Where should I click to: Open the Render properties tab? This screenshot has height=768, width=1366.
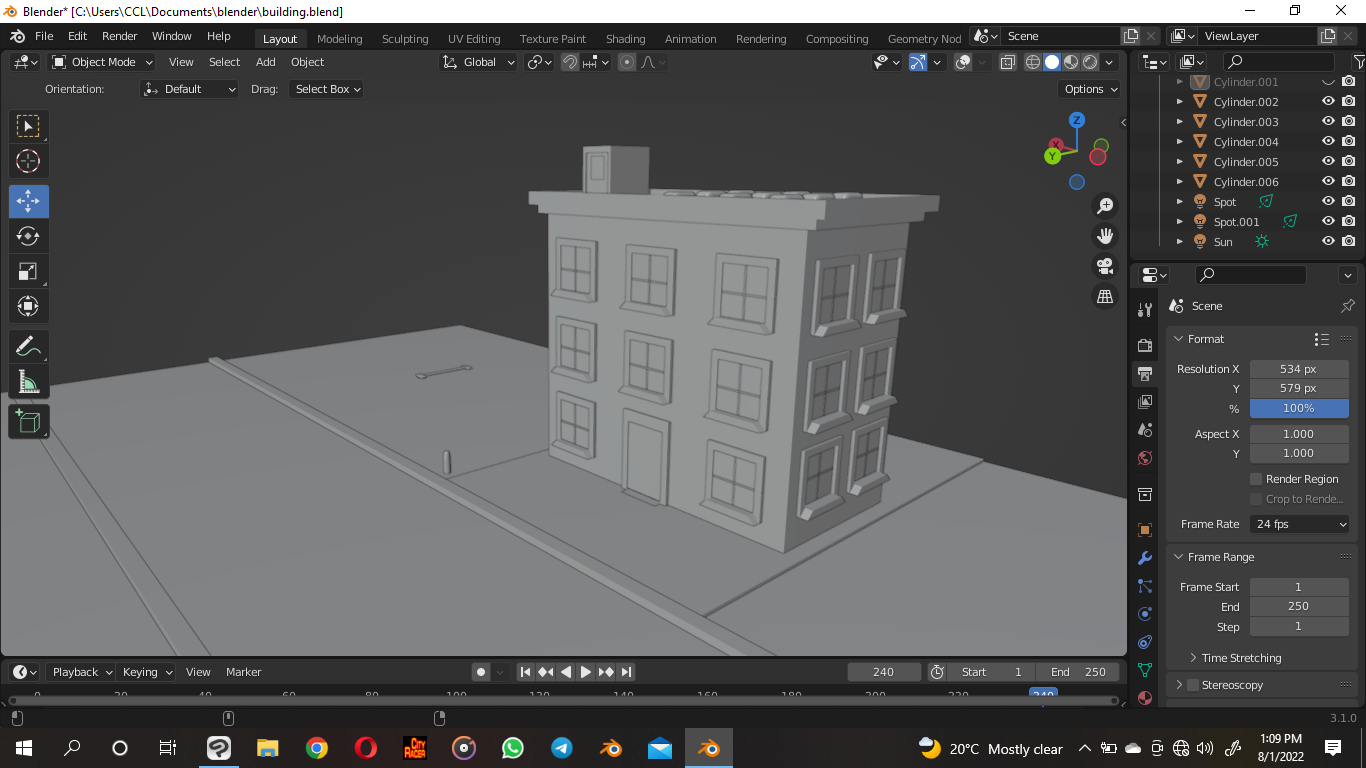(x=1145, y=345)
